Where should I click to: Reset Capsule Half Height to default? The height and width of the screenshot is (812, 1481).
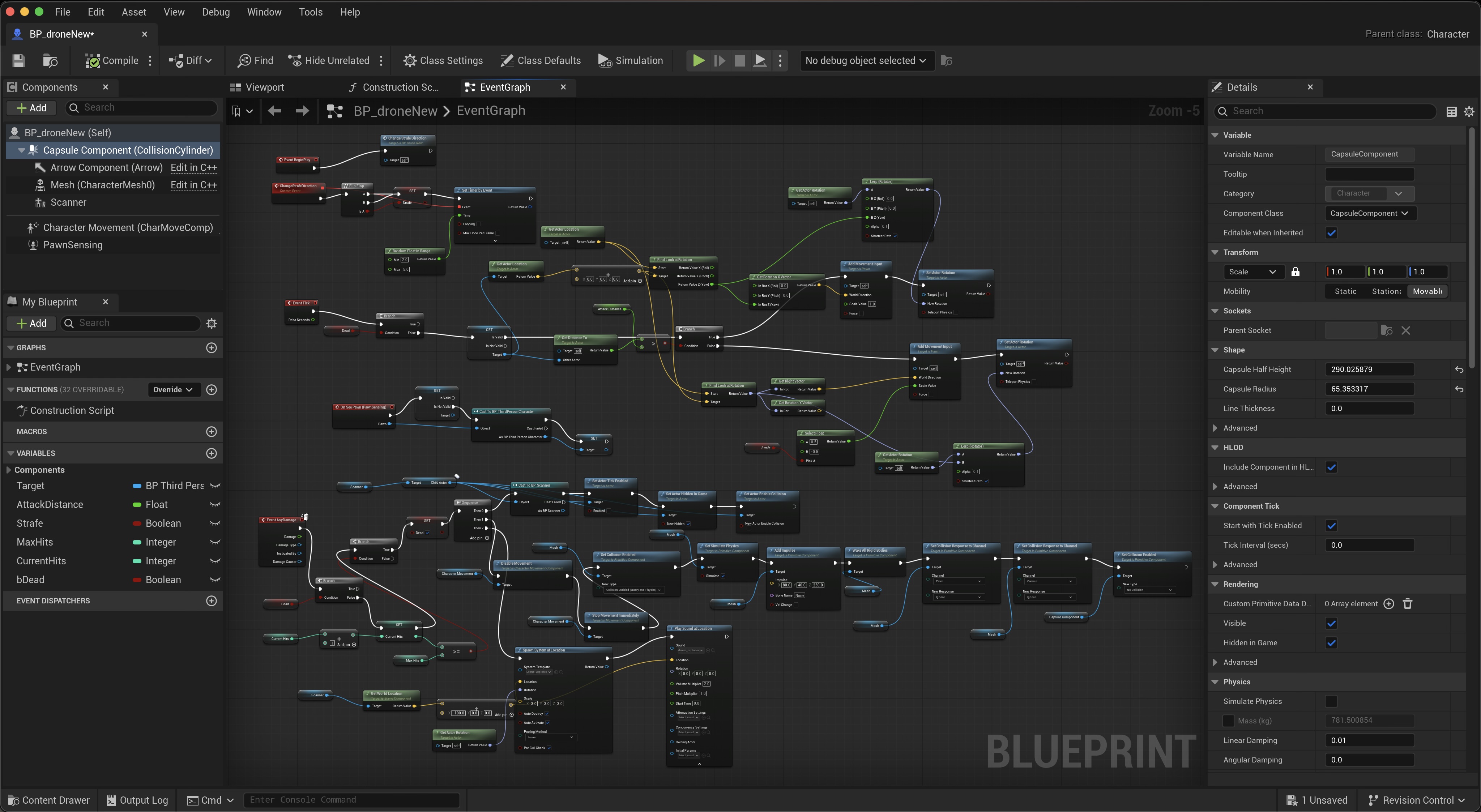[x=1459, y=369]
